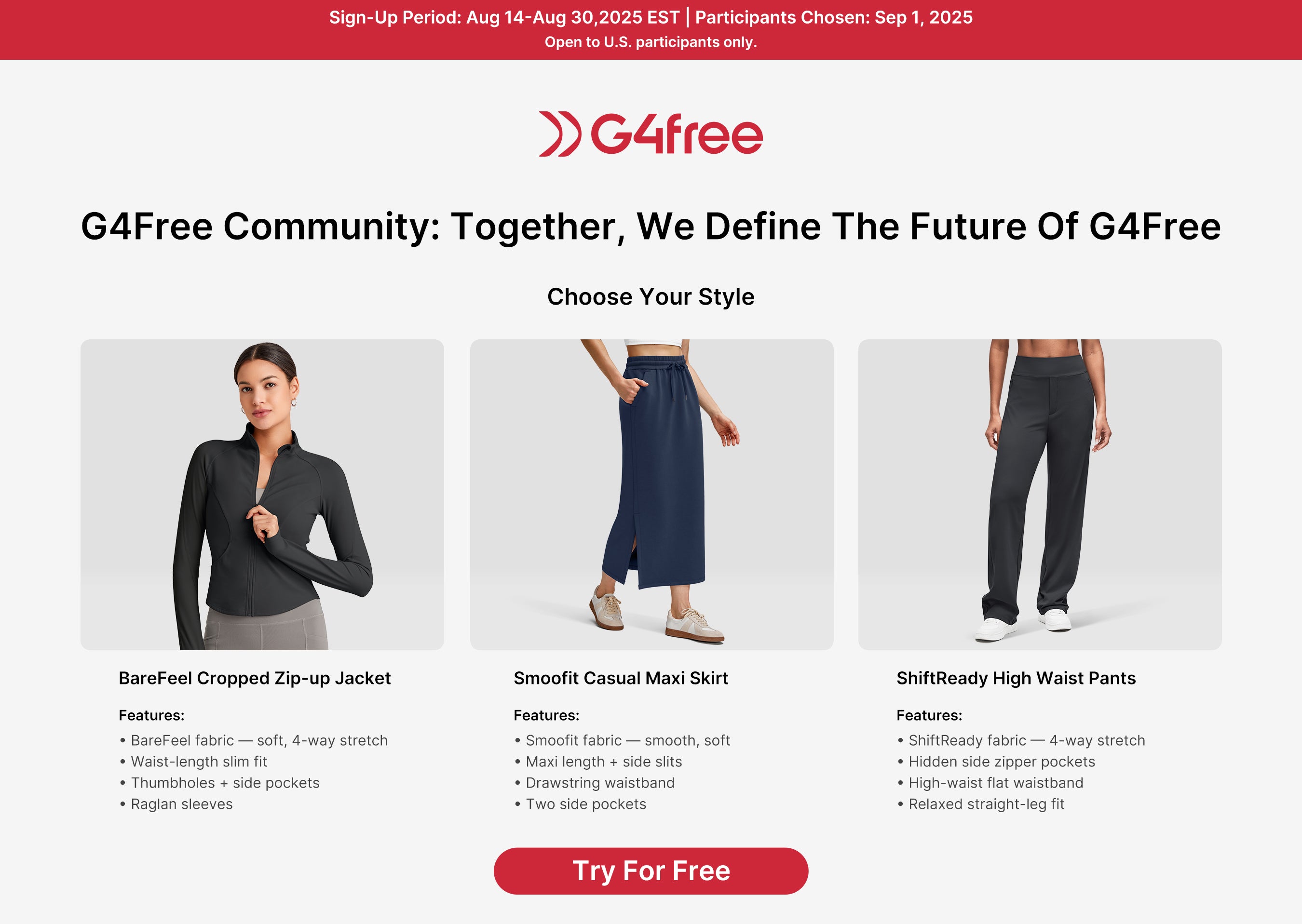Select the navy Smoofit maxi skirt image

point(651,495)
